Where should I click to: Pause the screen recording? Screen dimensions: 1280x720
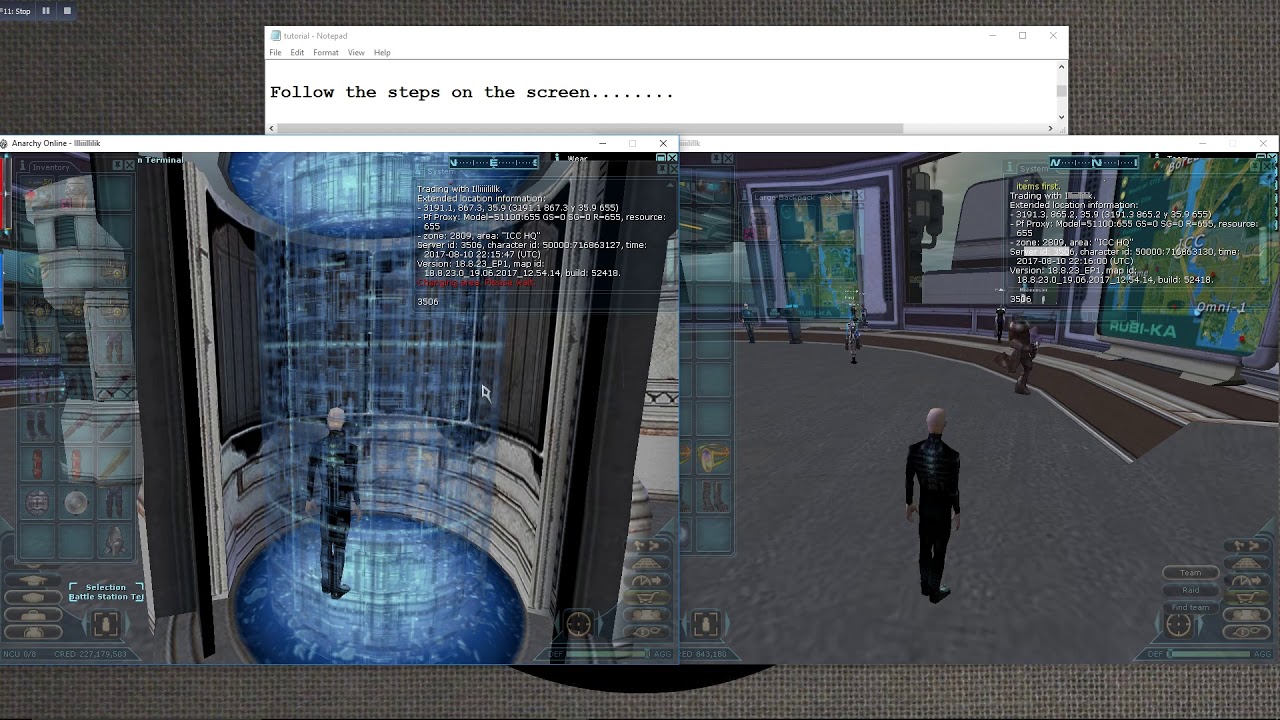46,11
